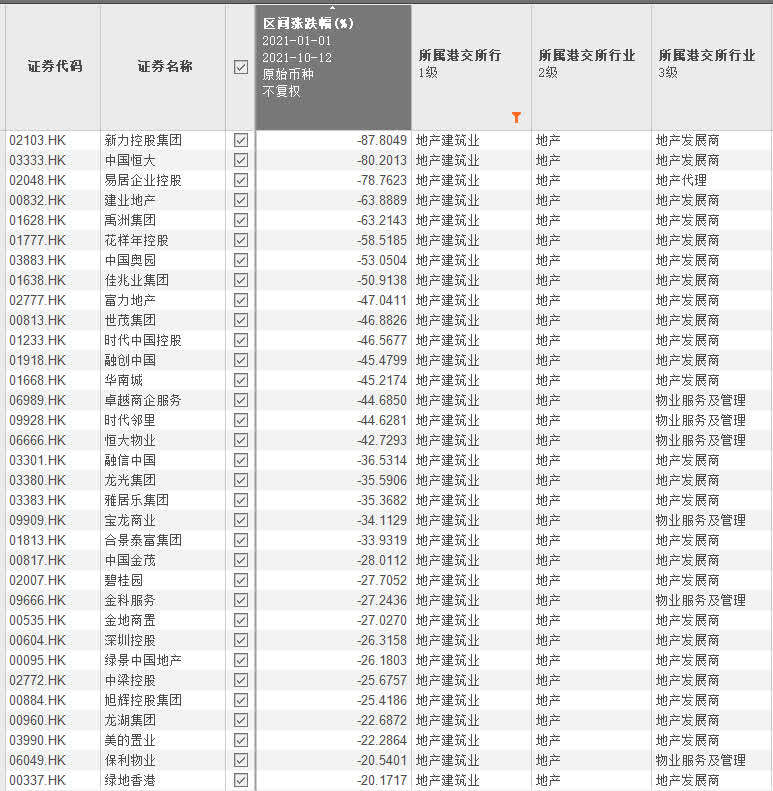Select code cell 06666.HK
The width and height of the screenshot is (773, 791).
pyautogui.click(x=38, y=440)
